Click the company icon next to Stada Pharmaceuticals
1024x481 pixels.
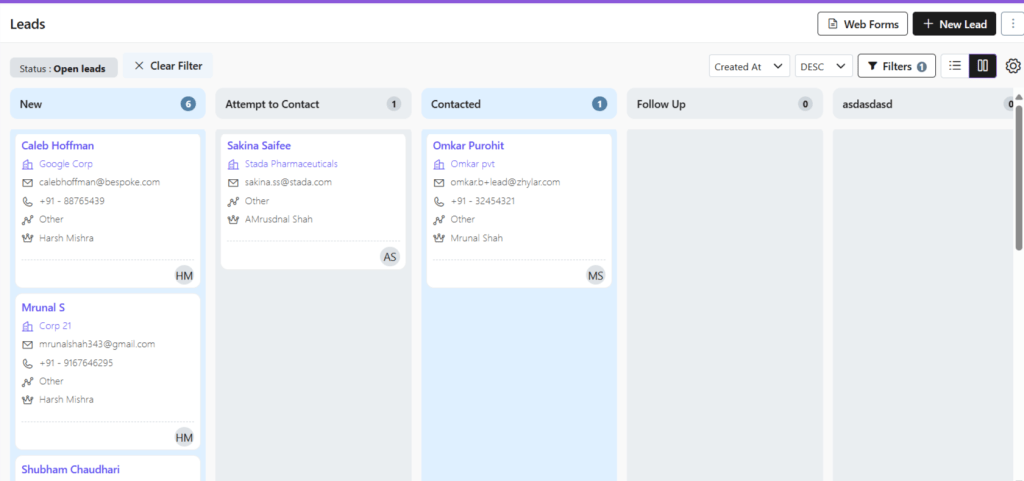(x=233, y=164)
